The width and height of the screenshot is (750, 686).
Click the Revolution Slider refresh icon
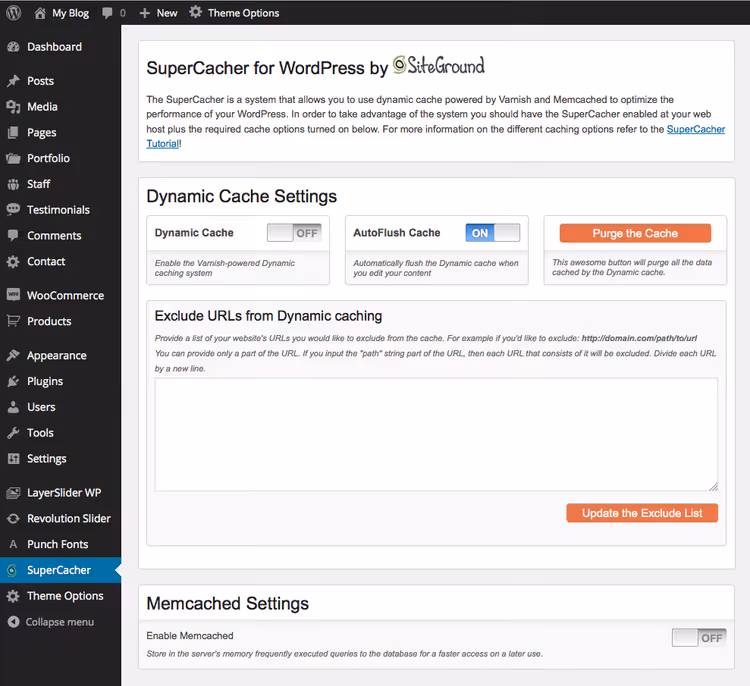point(13,519)
